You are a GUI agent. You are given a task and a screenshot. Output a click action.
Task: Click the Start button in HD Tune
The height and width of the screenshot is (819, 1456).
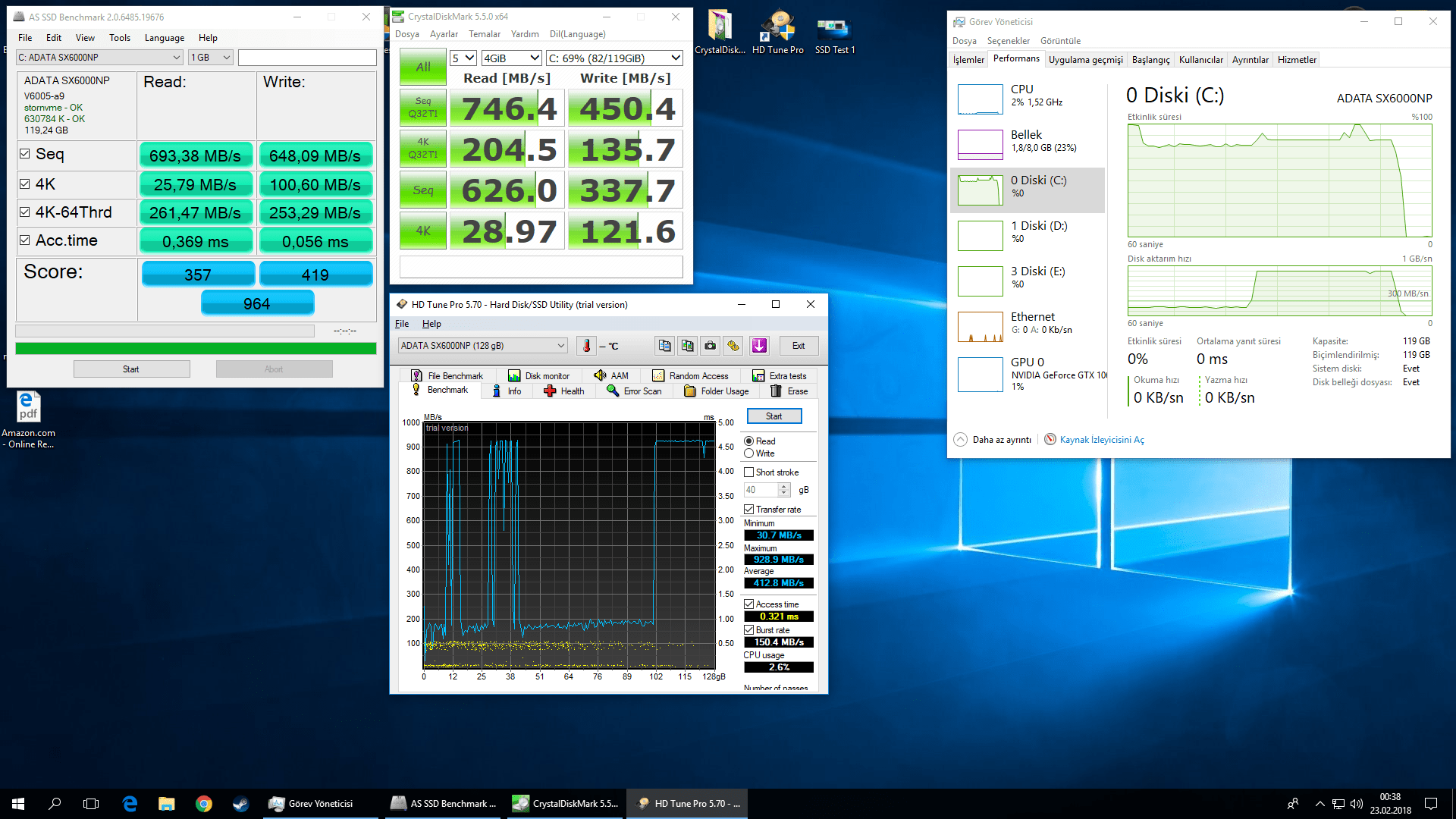(773, 416)
